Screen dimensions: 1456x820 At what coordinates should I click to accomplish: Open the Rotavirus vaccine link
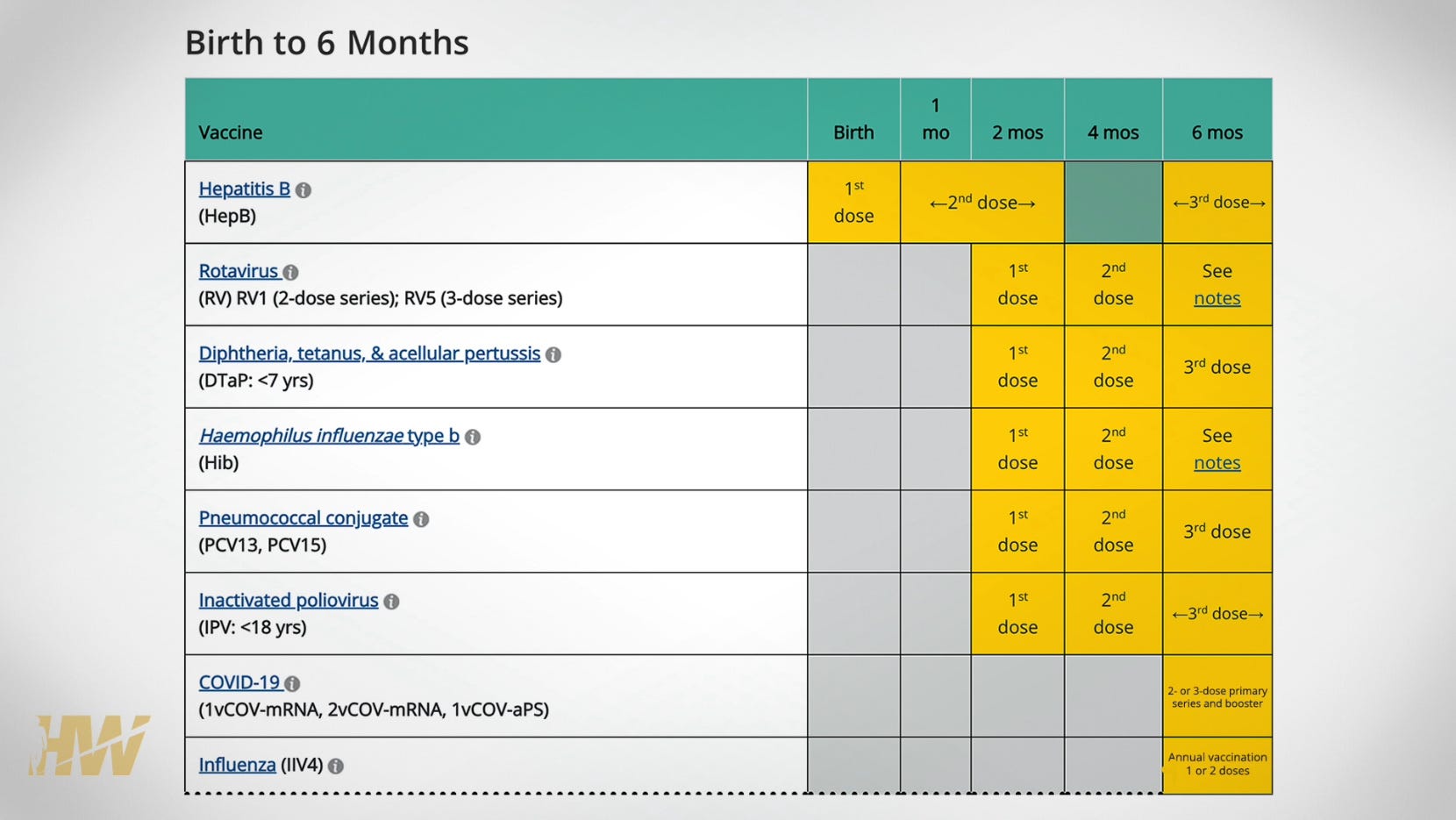(238, 271)
